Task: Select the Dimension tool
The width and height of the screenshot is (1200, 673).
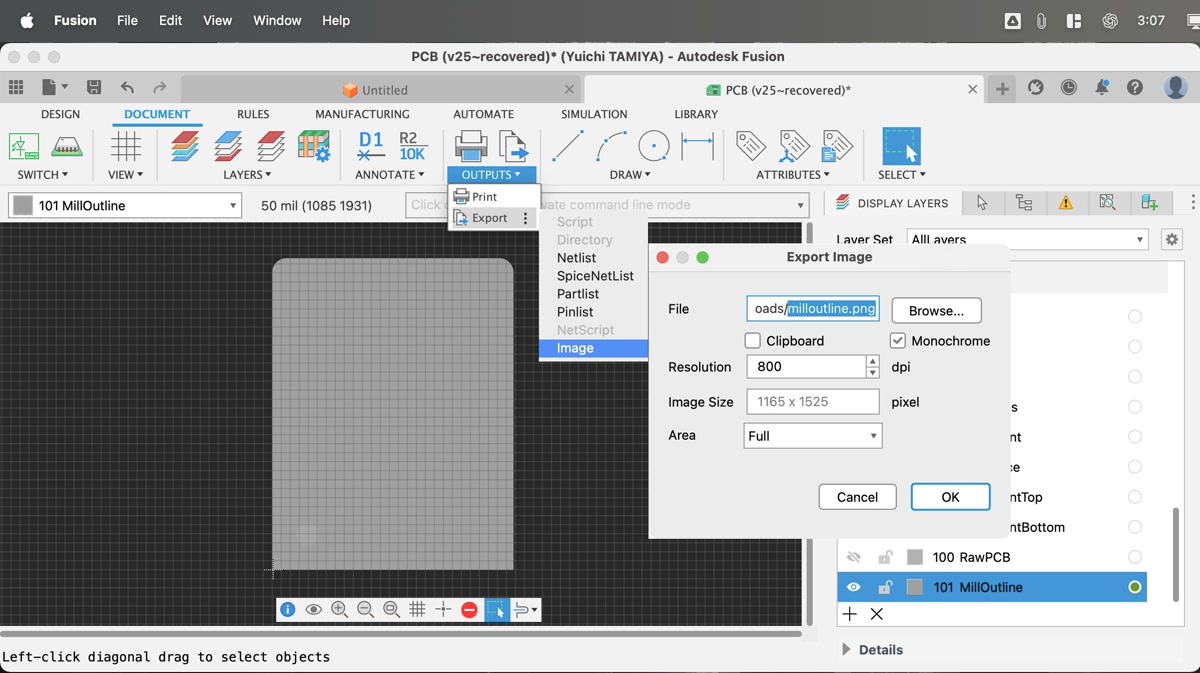Action: 697,146
